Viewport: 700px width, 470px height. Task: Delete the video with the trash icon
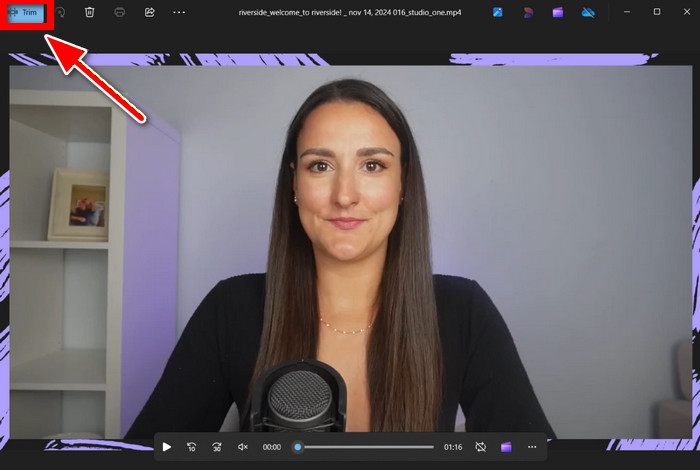point(90,12)
